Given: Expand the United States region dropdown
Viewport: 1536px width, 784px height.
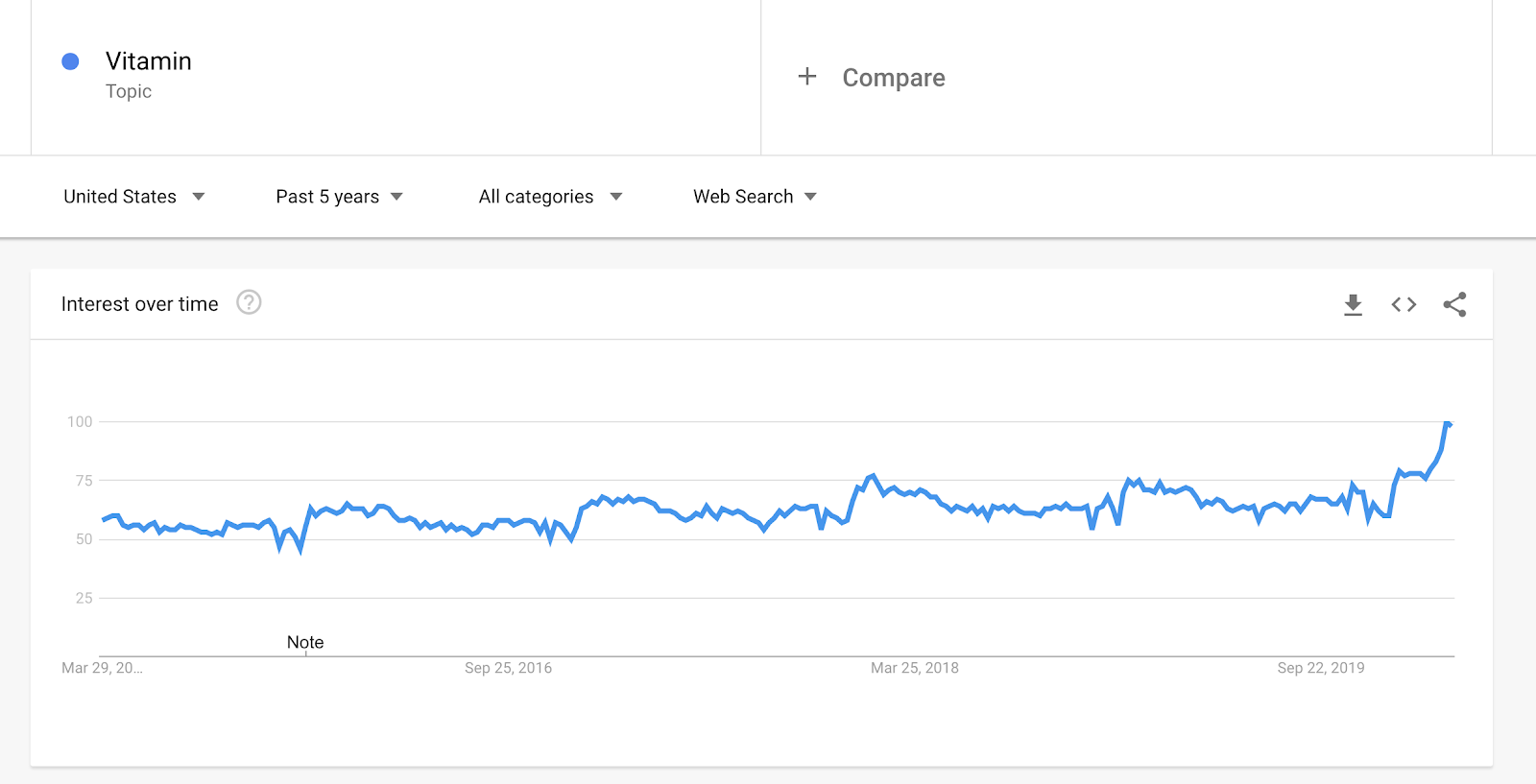Looking at the screenshot, I should 134,197.
